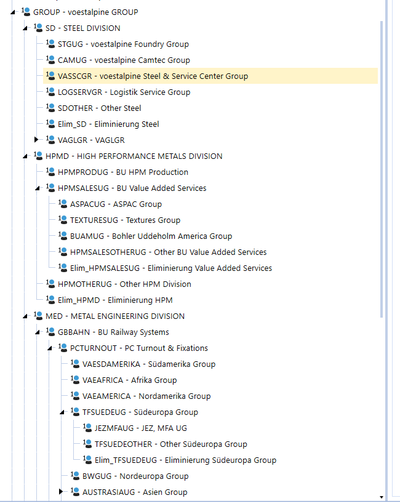Screen dimensions: 400x503
Task: Click the group icon beside Elim_TFSUEDEUG
Action: (87, 460)
